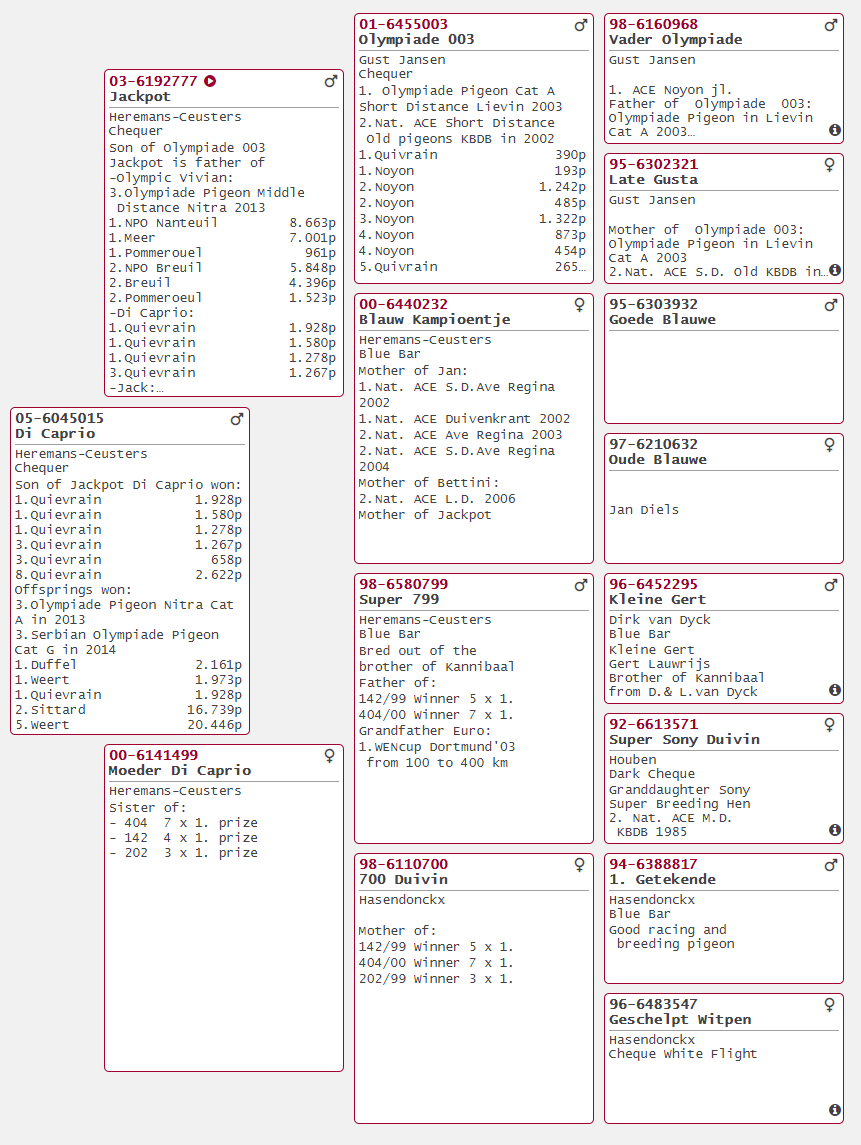The width and height of the screenshot is (861, 1145).
Task: Click the 1.Quivrain 390p result
Action: (x=472, y=155)
